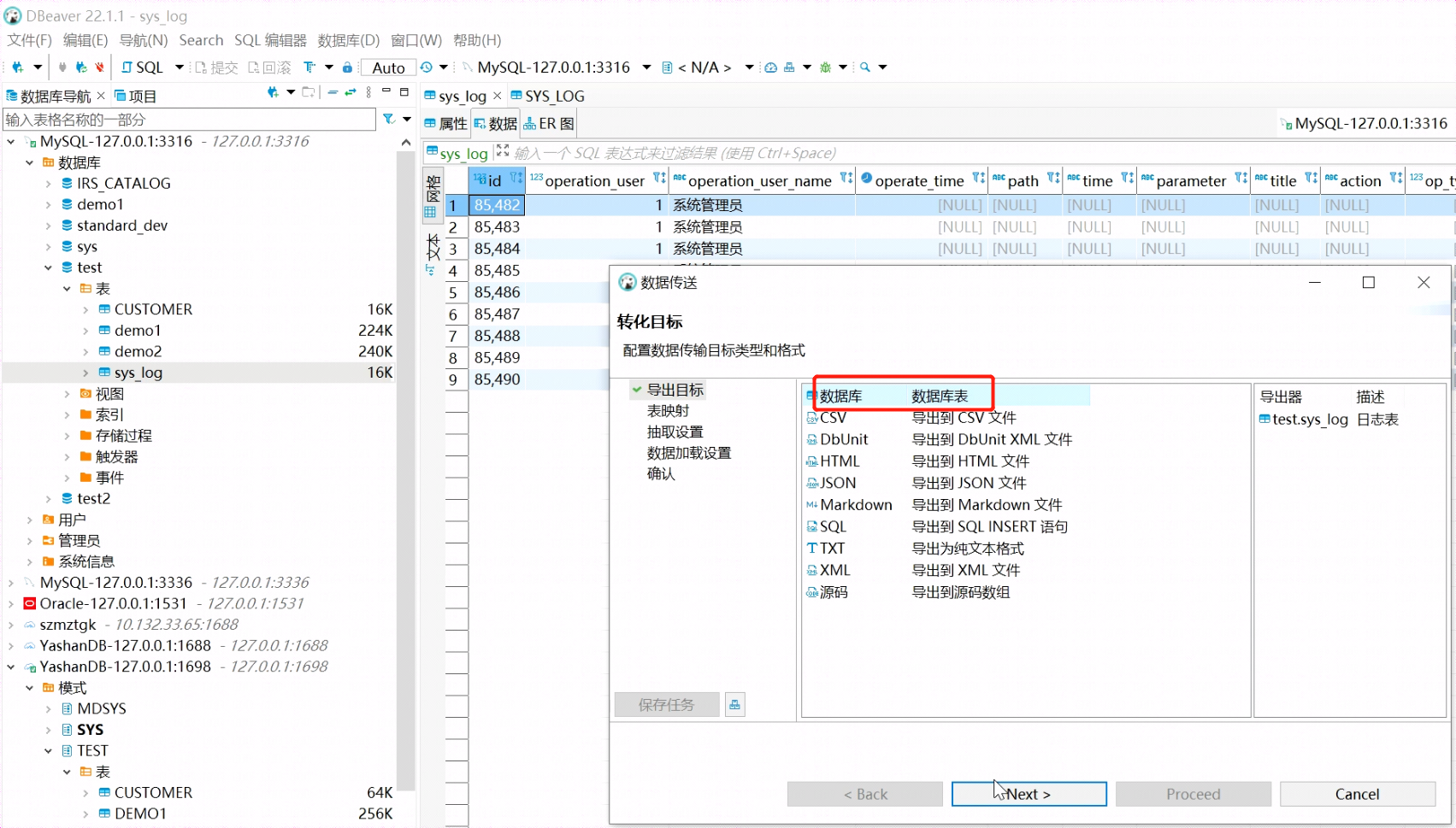Click the navigator table name filter field
Screen dimensions: 1456x828
(189, 120)
